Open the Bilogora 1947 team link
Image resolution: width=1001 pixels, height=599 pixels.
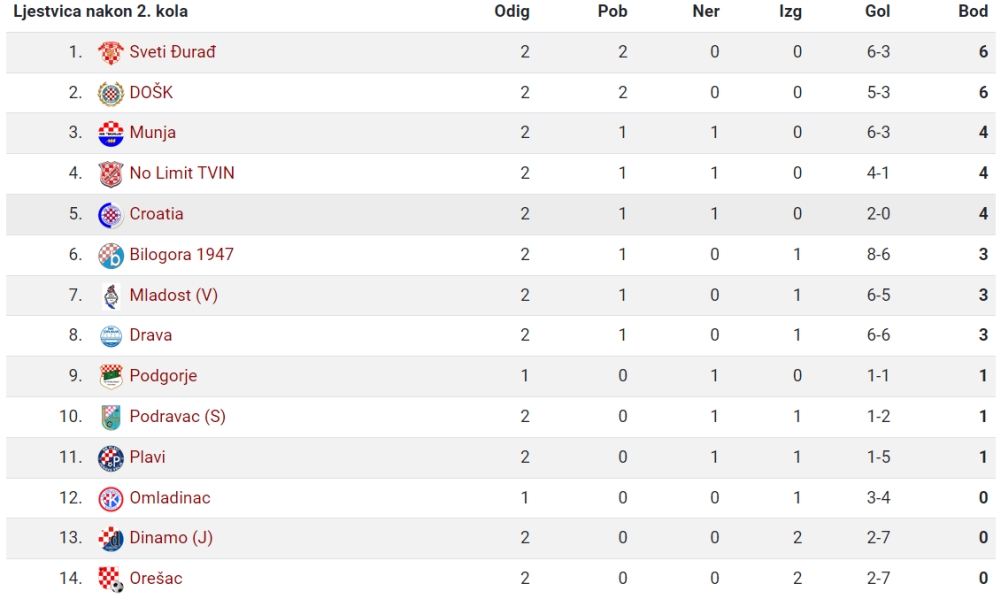pyautogui.click(x=181, y=254)
